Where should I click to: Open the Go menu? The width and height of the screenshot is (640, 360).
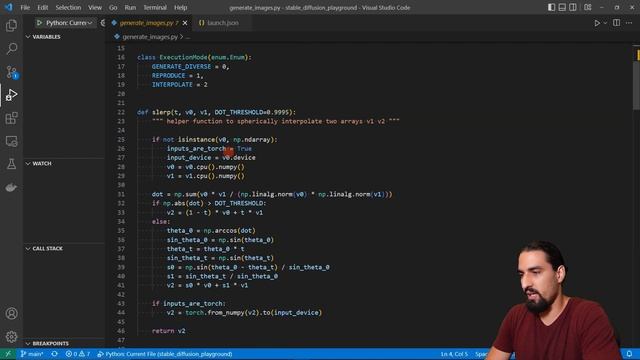[113, 7]
